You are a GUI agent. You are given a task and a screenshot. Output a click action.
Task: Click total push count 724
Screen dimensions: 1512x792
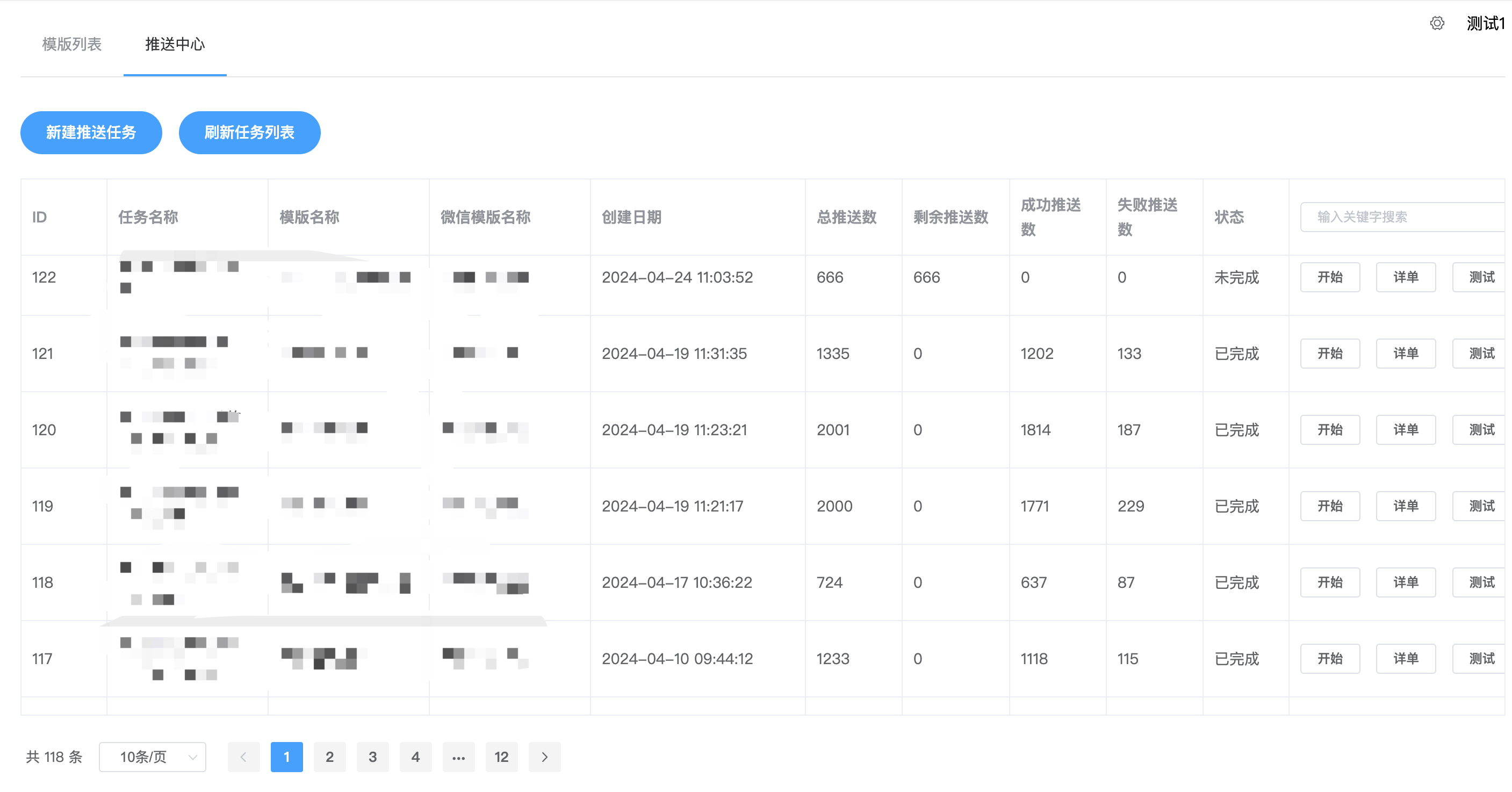pos(830,582)
